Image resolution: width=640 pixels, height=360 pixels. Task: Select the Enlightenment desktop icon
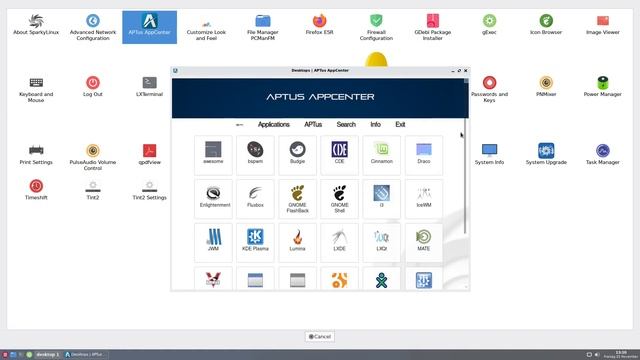213,199
